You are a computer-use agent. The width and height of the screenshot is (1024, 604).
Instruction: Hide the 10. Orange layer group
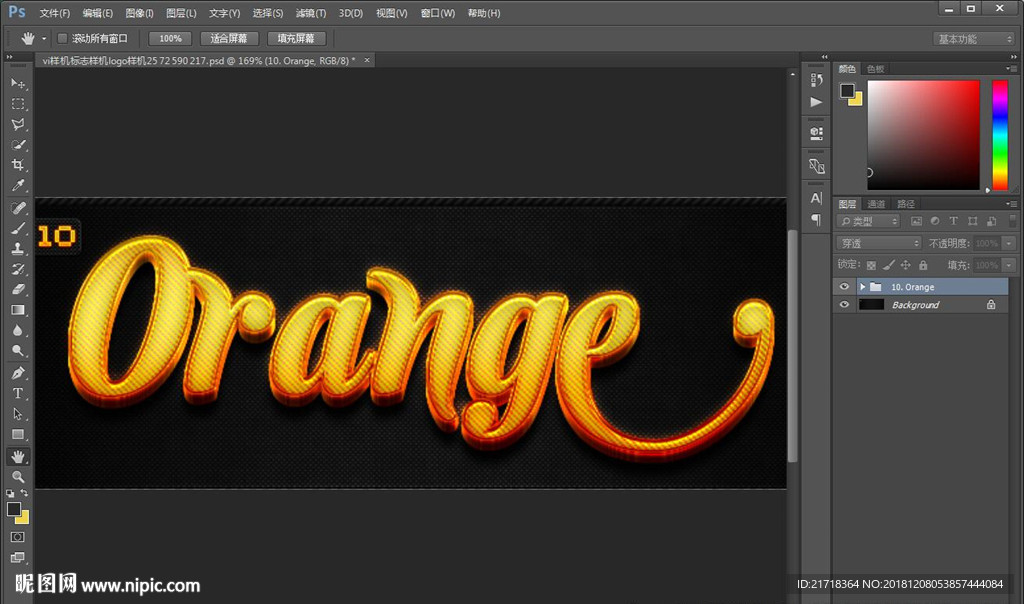coord(844,287)
